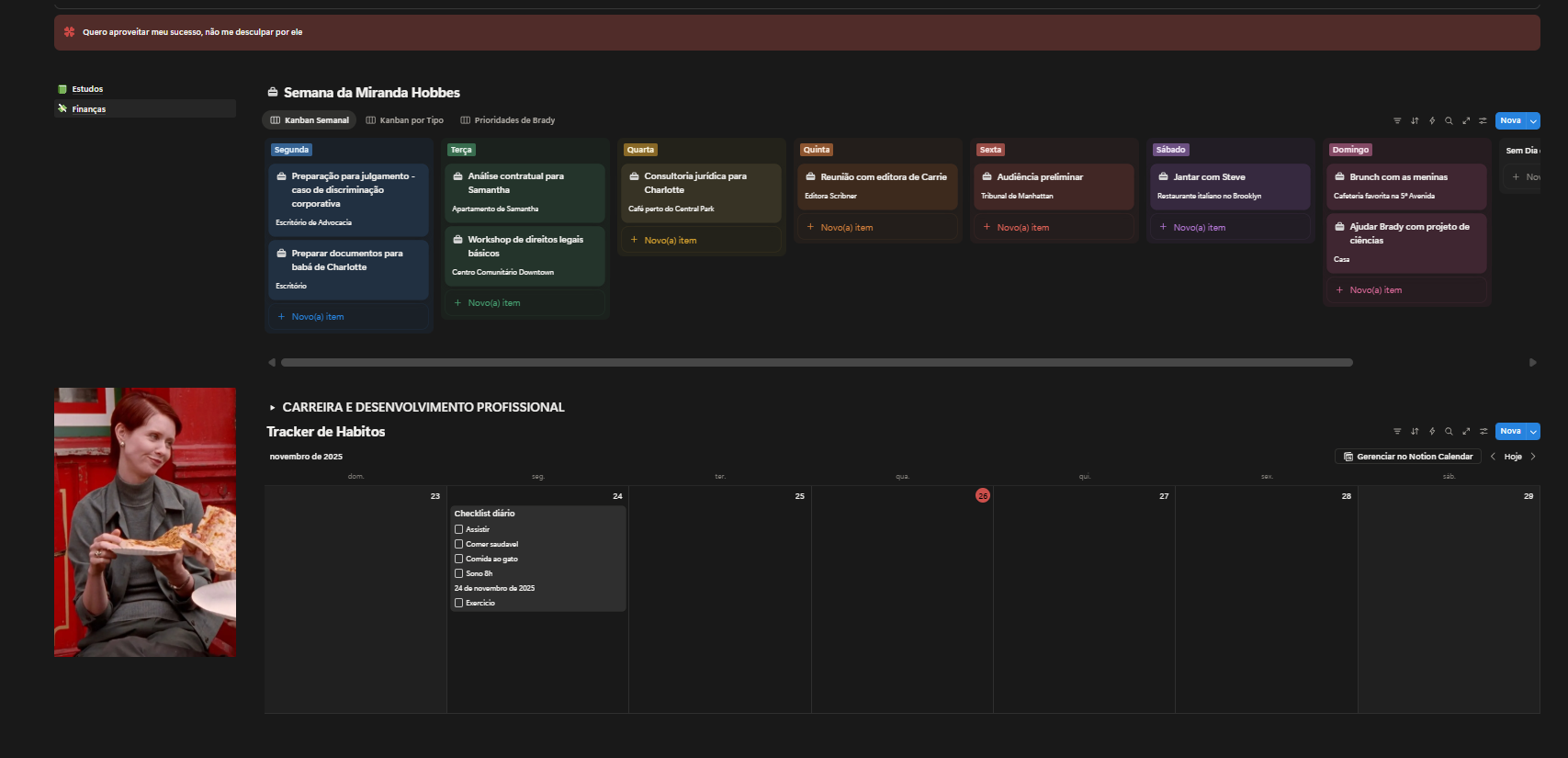Open dropdown arrow beside Kanban Nova button
Image resolution: width=1568 pixels, height=758 pixels.
tap(1533, 120)
